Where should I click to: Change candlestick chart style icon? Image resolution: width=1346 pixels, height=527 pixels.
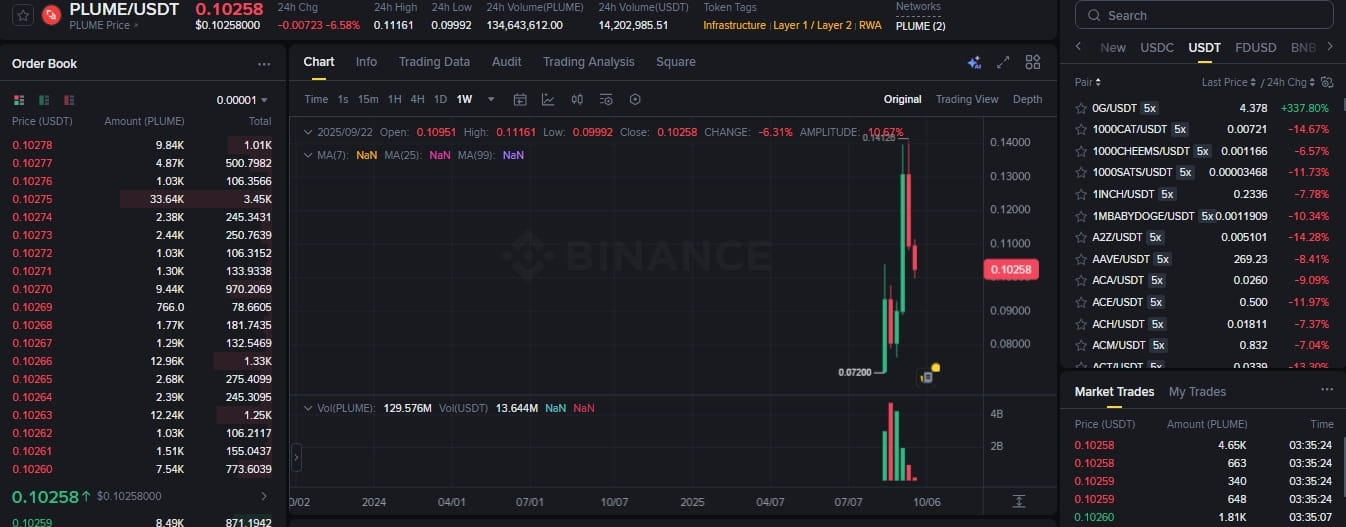click(577, 99)
